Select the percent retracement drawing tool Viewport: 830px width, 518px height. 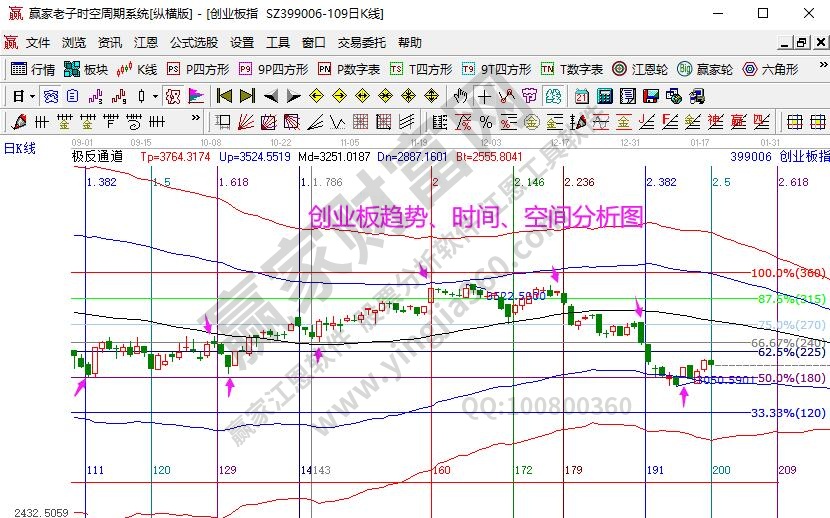click(x=486, y=122)
